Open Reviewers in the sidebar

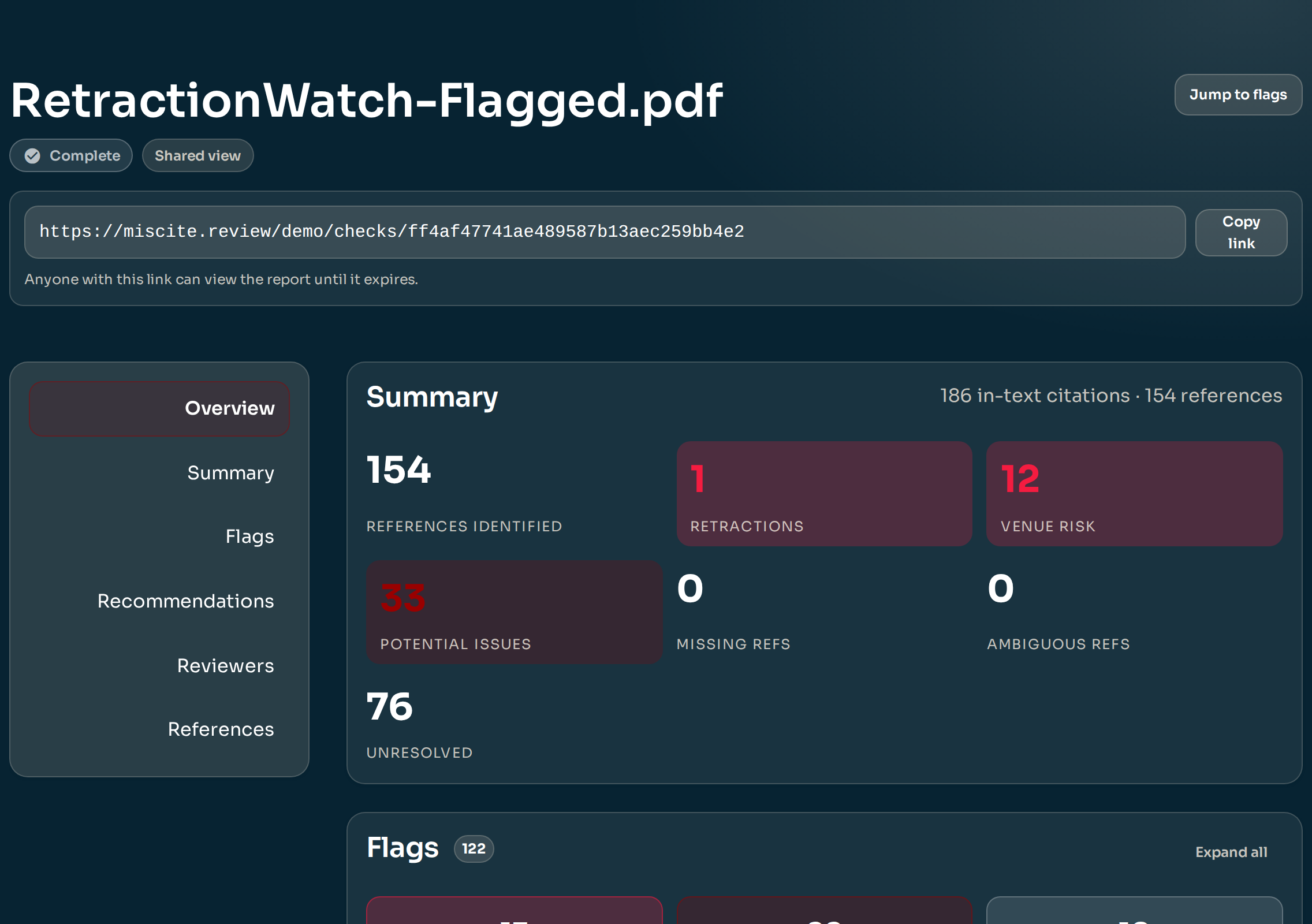225,666
